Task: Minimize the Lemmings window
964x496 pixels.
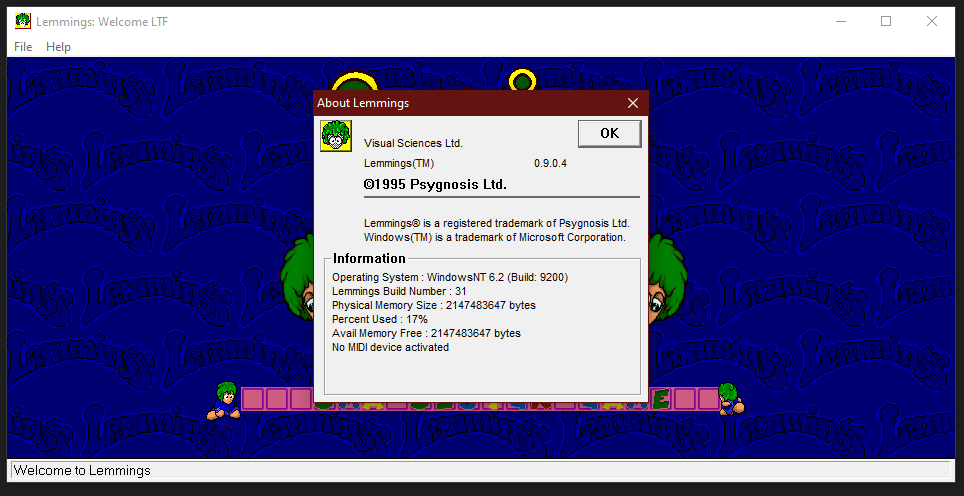Action: point(841,21)
